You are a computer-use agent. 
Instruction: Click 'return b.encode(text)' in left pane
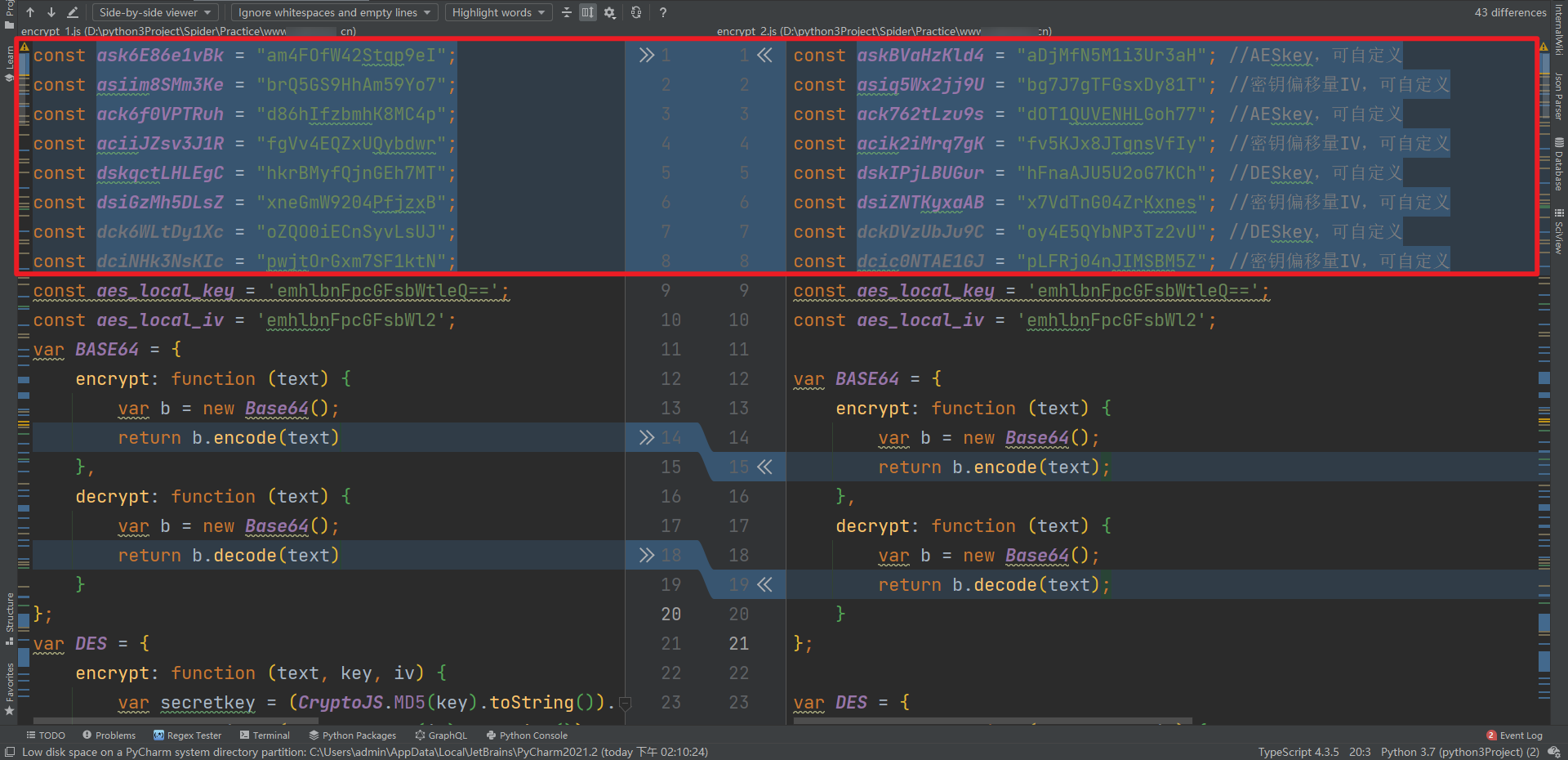pyautogui.click(x=228, y=438)
